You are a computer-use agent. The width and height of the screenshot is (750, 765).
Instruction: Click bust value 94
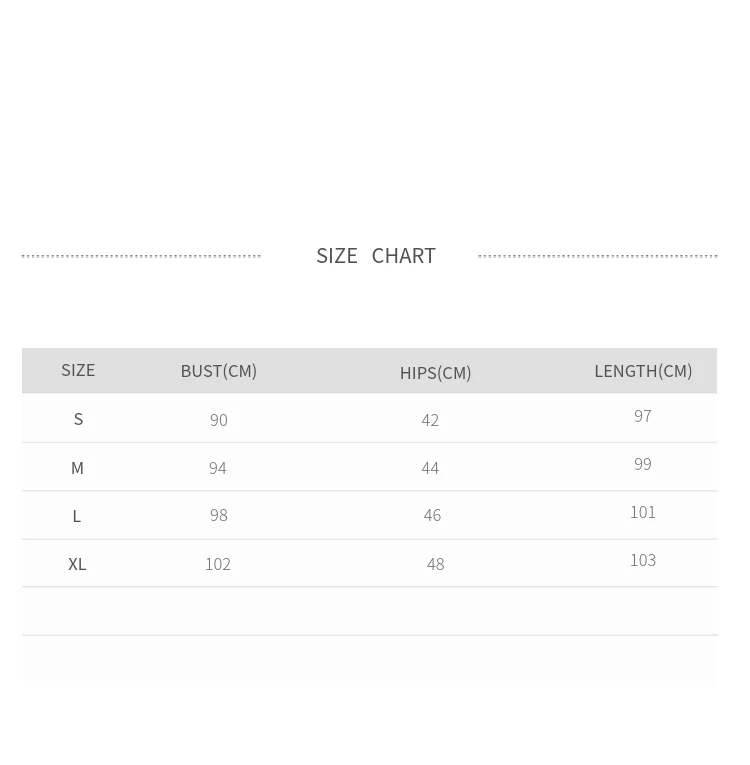tap(218, 468)
